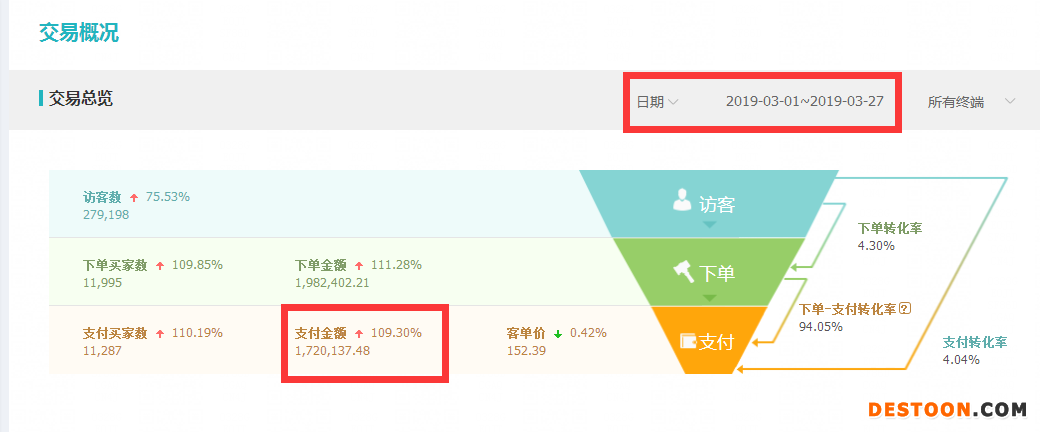
Task: Click the help icon next to 下单-支付转化率
Action: tap(905, 308)
